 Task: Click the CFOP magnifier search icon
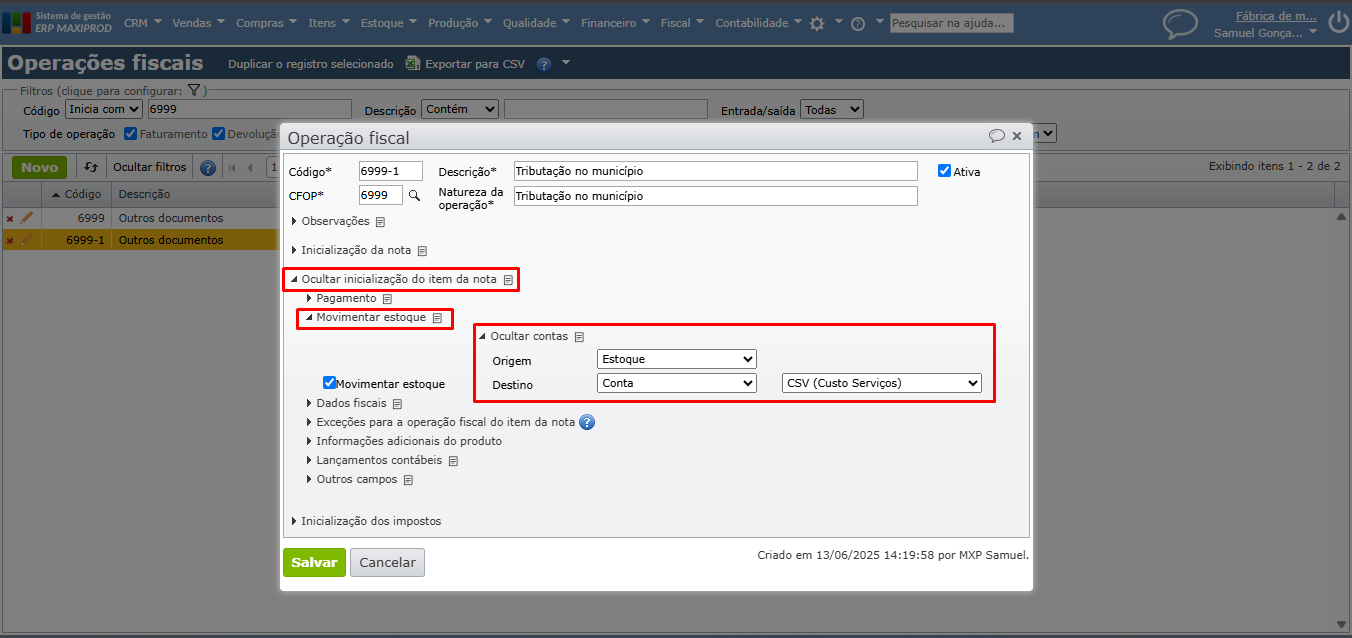[x=414, y=196]
